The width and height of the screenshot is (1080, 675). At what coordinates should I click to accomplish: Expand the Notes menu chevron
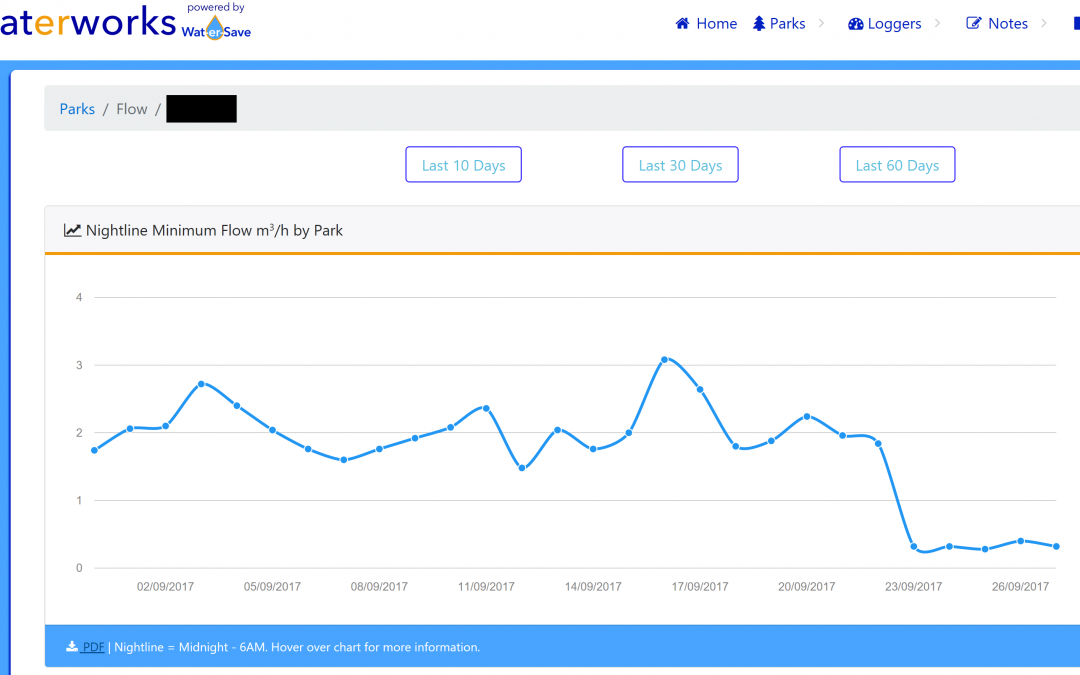pyautogui.click(x=1044, y=24)
